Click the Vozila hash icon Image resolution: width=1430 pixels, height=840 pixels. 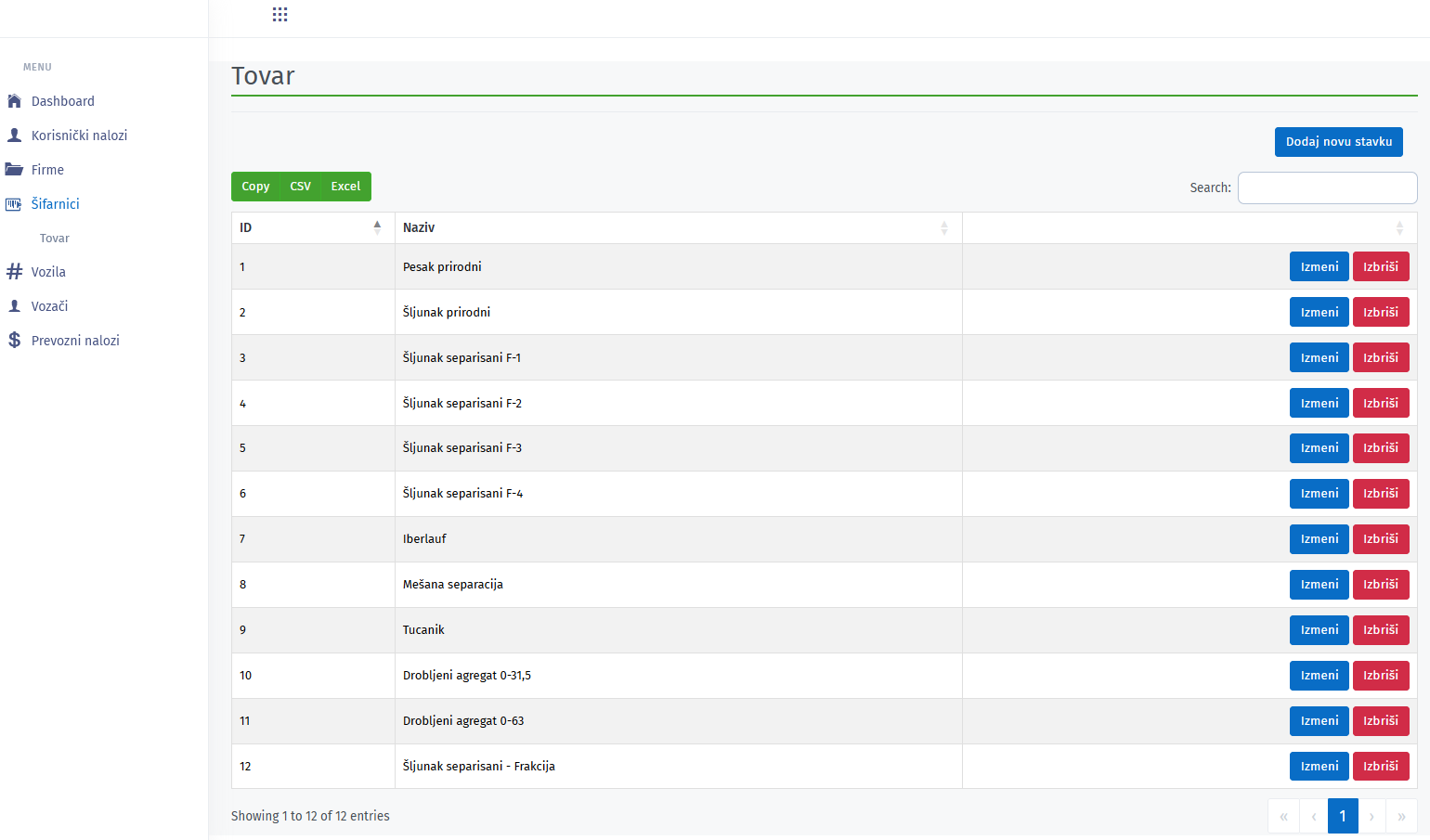tap(14, 272)
